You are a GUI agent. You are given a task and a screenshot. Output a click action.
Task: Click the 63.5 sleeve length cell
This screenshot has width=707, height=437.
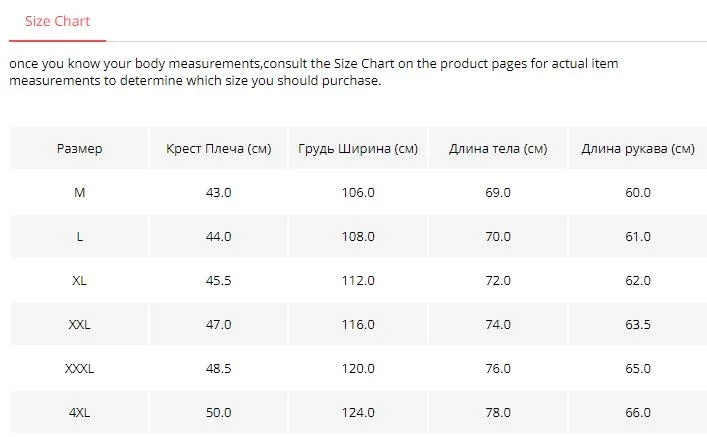click(x=638, y=324)
